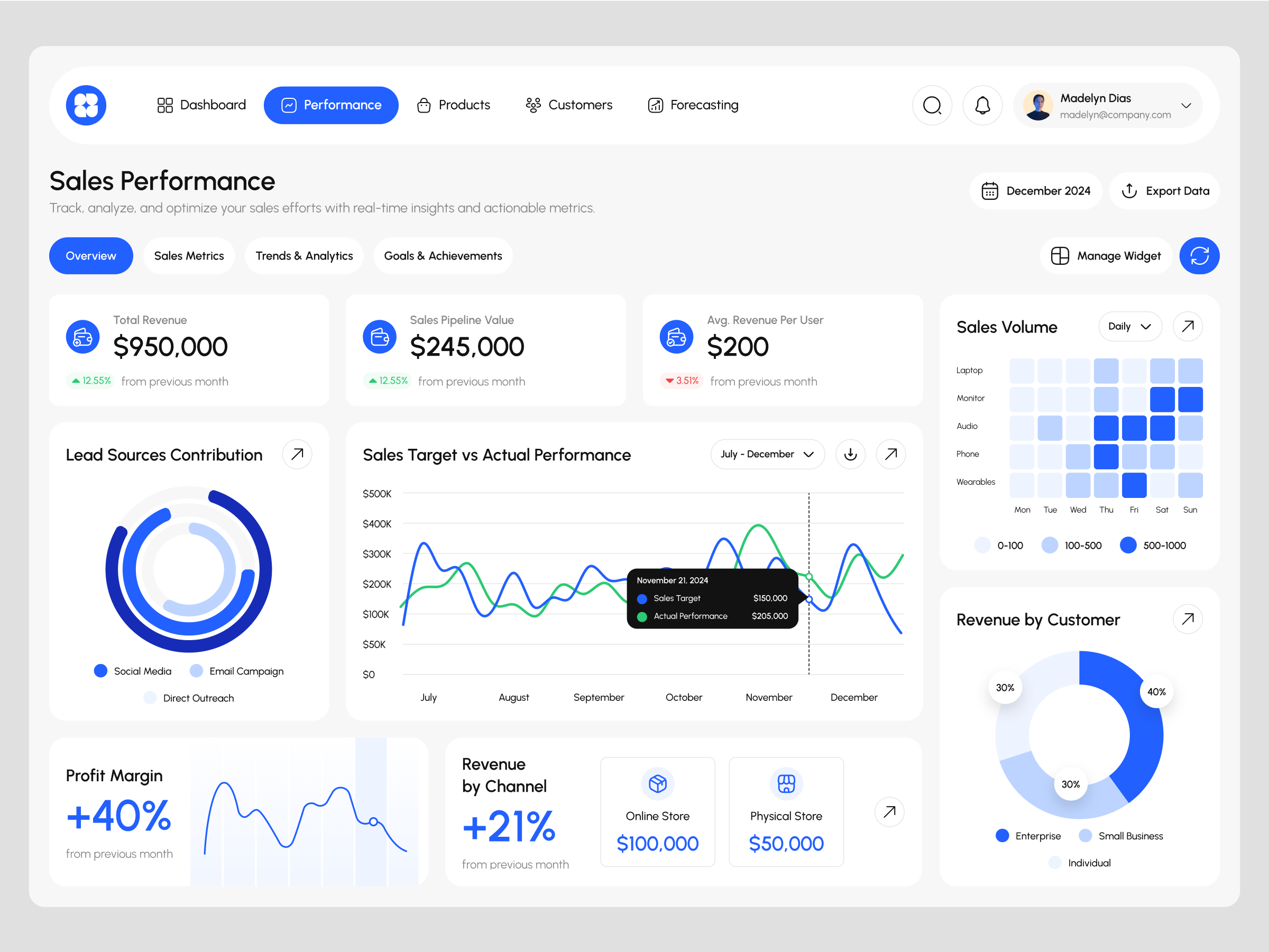The height and width of the screenshot is (952, 1269).
Task: Switch to the Forecasting section
Action: tap(693, 105)
